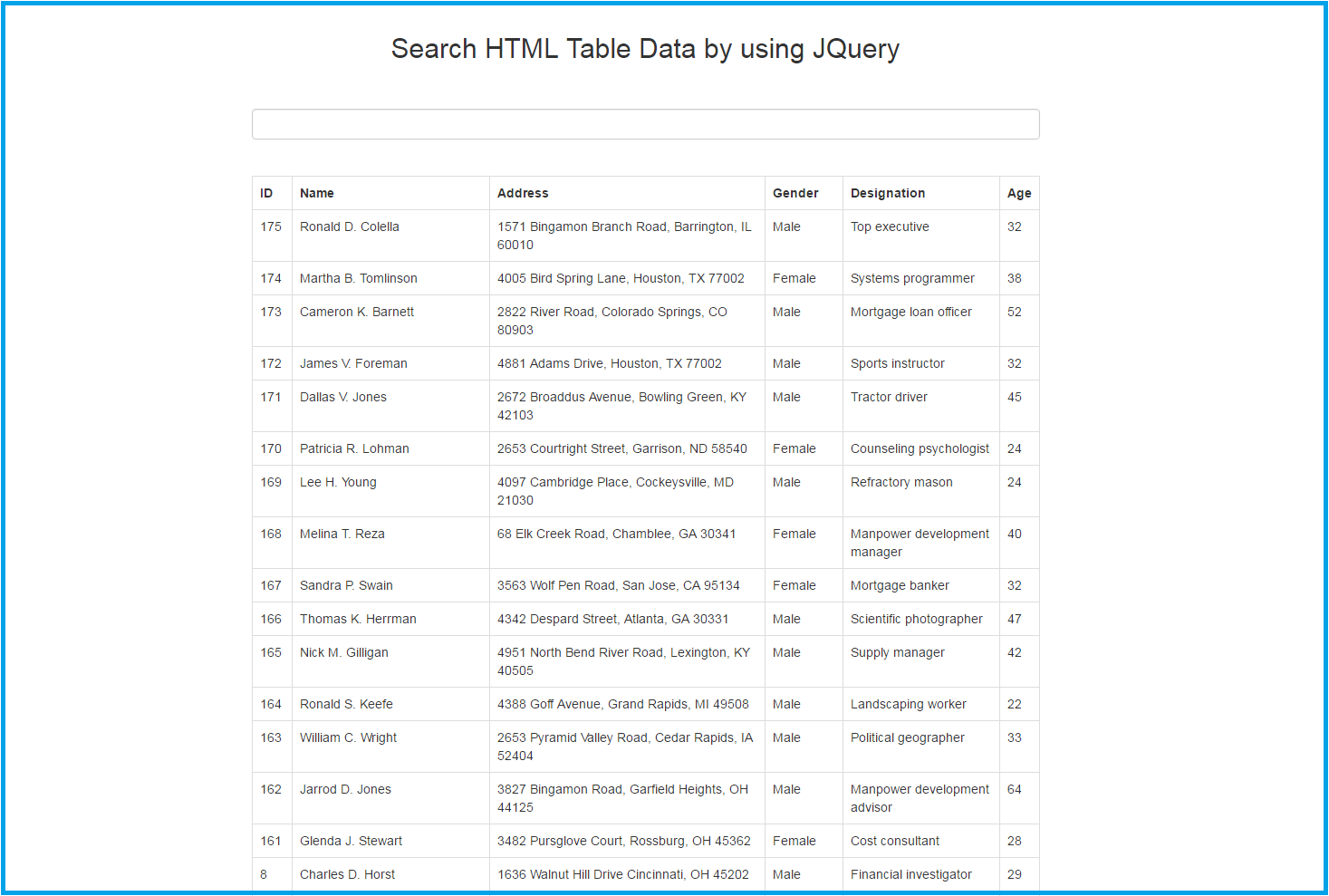Click the table search input field
Screen dimensions: 1329x896
click(x=645, y=124)
